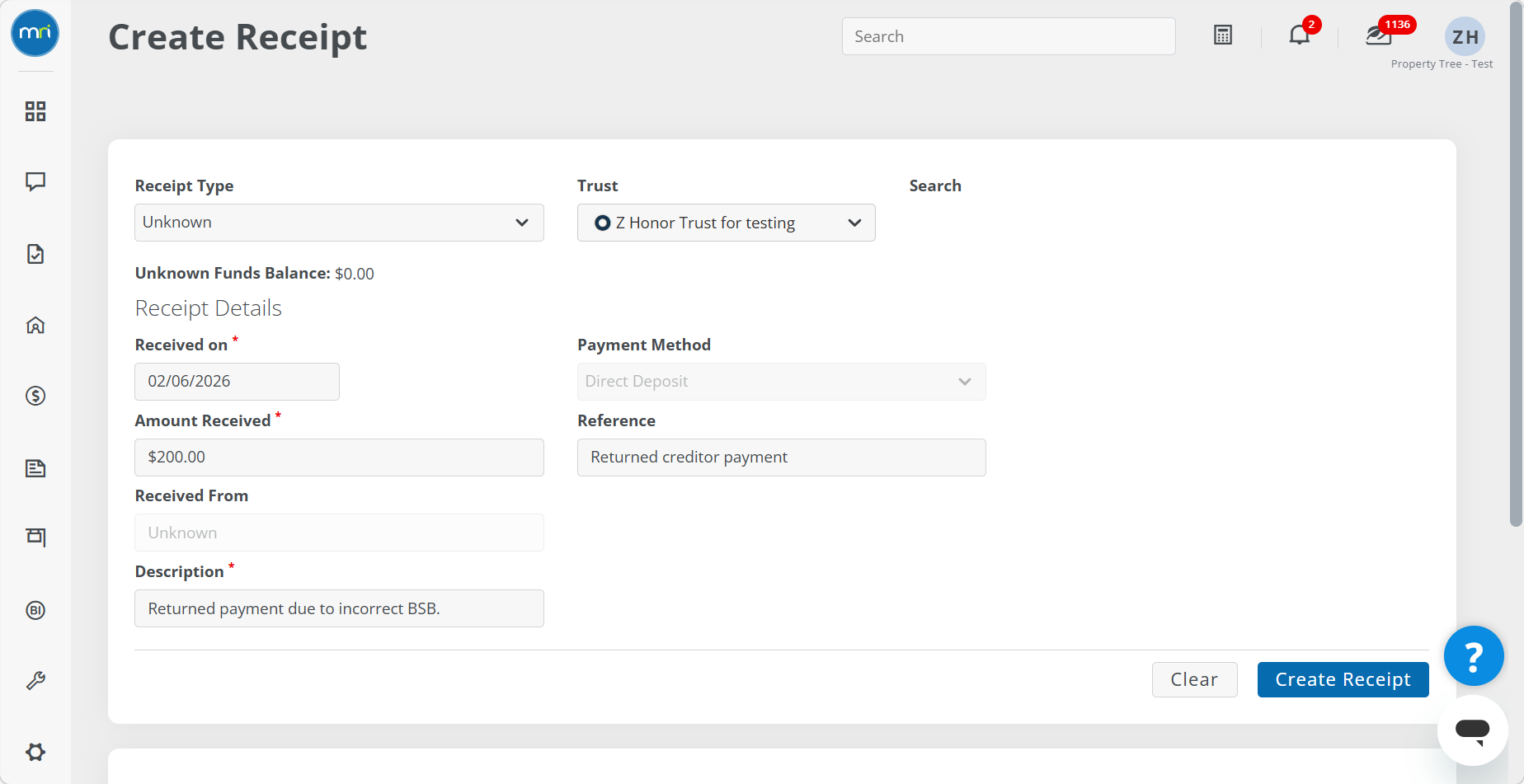Open the properties house sidebar icon

(35, 325)
